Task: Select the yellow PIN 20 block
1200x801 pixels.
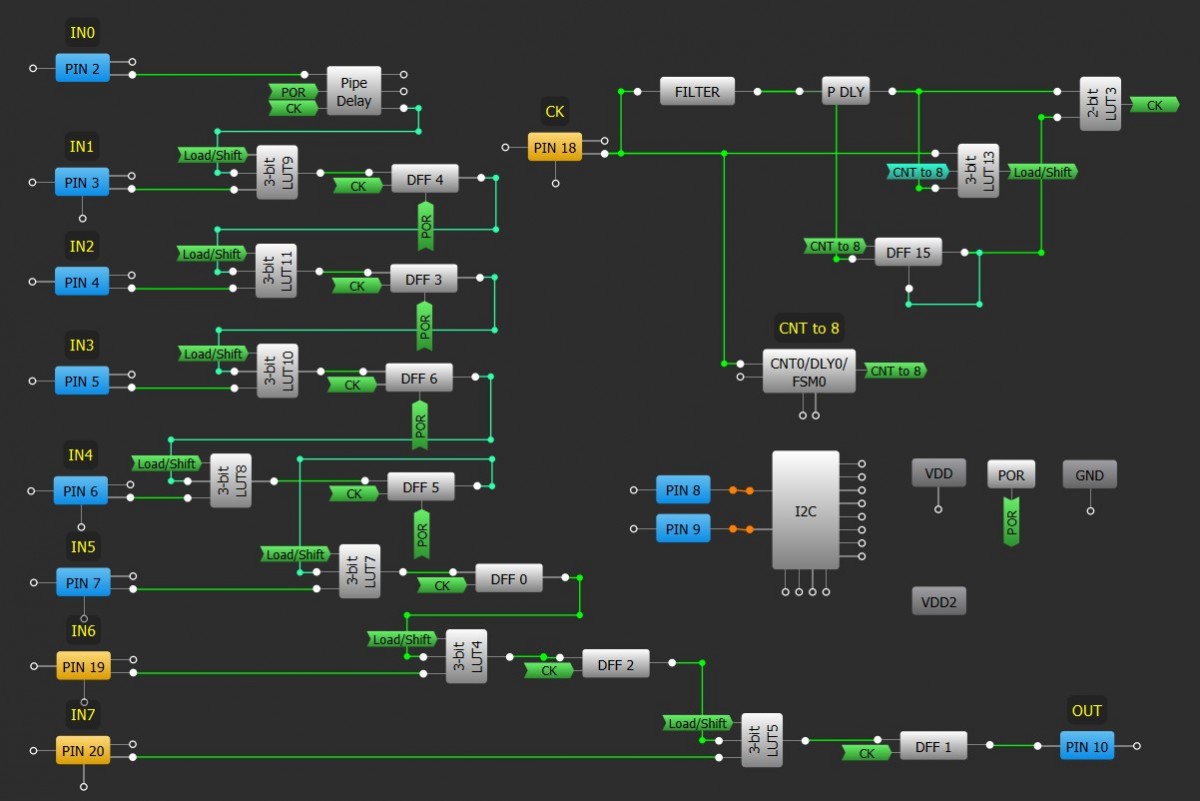Action: tap(83, 751)
